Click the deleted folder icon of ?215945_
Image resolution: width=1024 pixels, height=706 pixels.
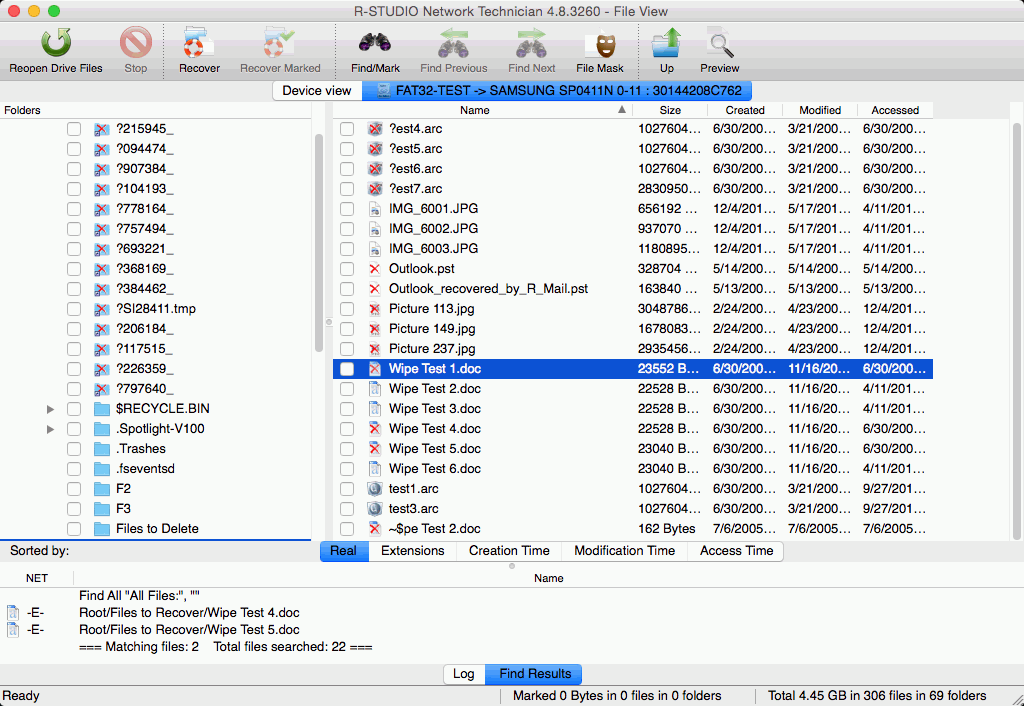pyautogui.click(x=101, y=129)
